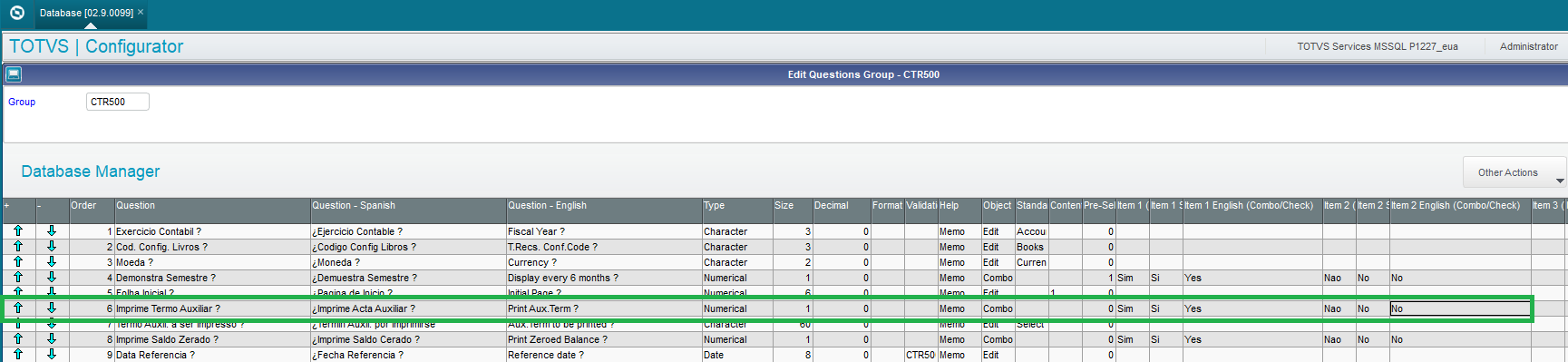Select the 'Exercicio Contabil ?' question cell
The image size is (1568, 362).
212,231
